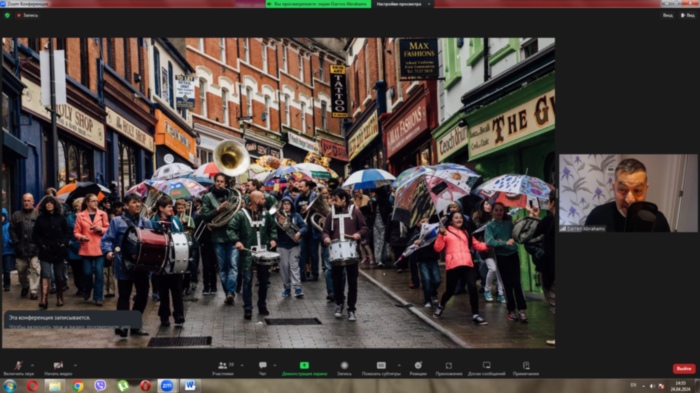Open uTorrent from the taskbar
Screen dimensions: 700x393
[123, 385]
